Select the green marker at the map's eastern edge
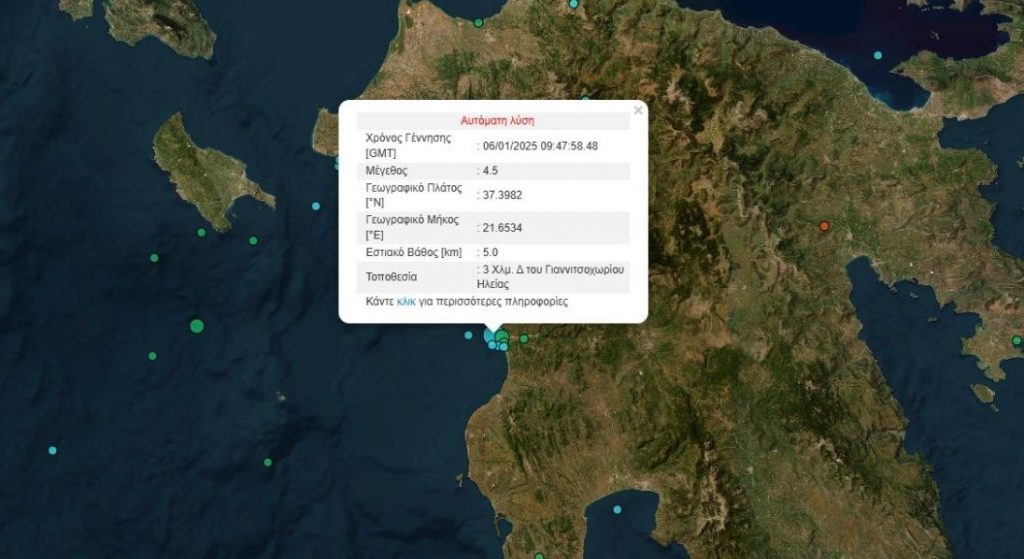This screenshot has width=1024, height=559. pyautogui.click(x=1017, y=341)
